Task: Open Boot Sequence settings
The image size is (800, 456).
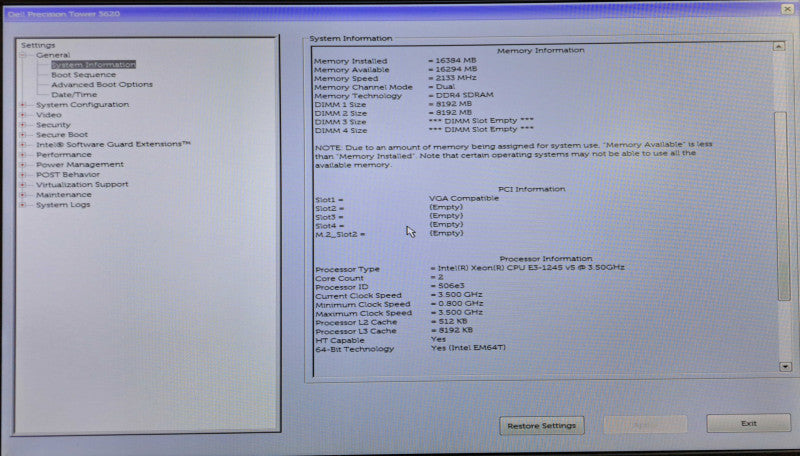Action: [84, 74]
